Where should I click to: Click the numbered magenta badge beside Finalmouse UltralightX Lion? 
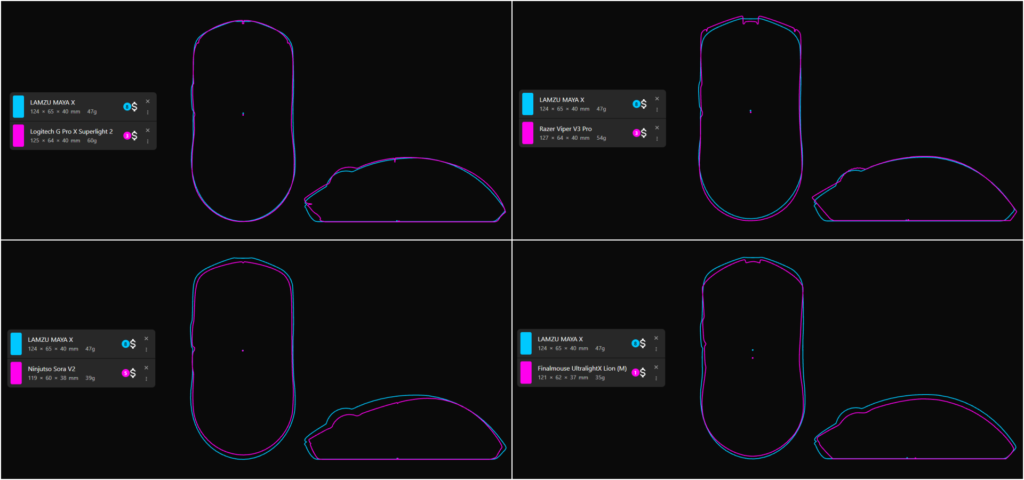[635, 372]
